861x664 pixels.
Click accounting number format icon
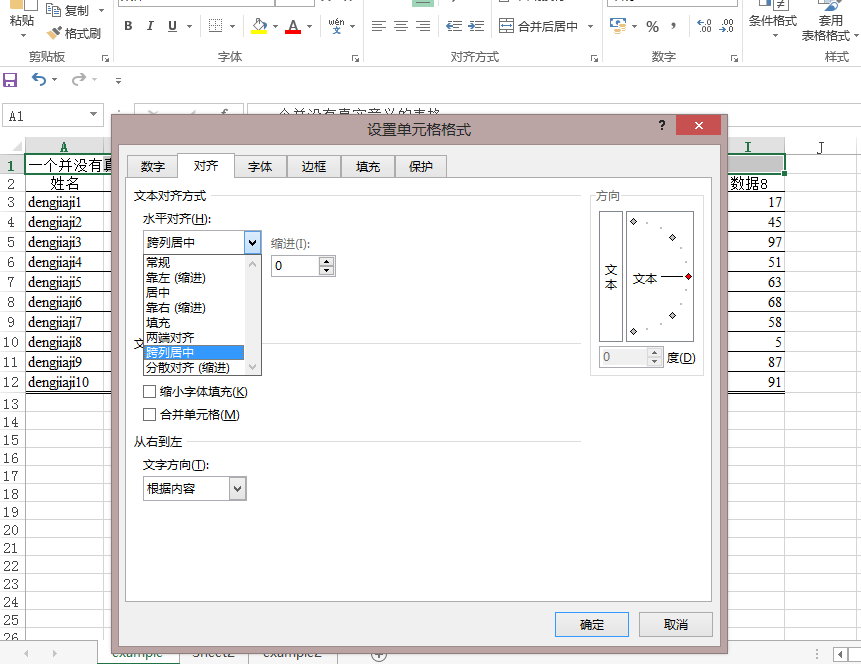(x=618, y=26)
